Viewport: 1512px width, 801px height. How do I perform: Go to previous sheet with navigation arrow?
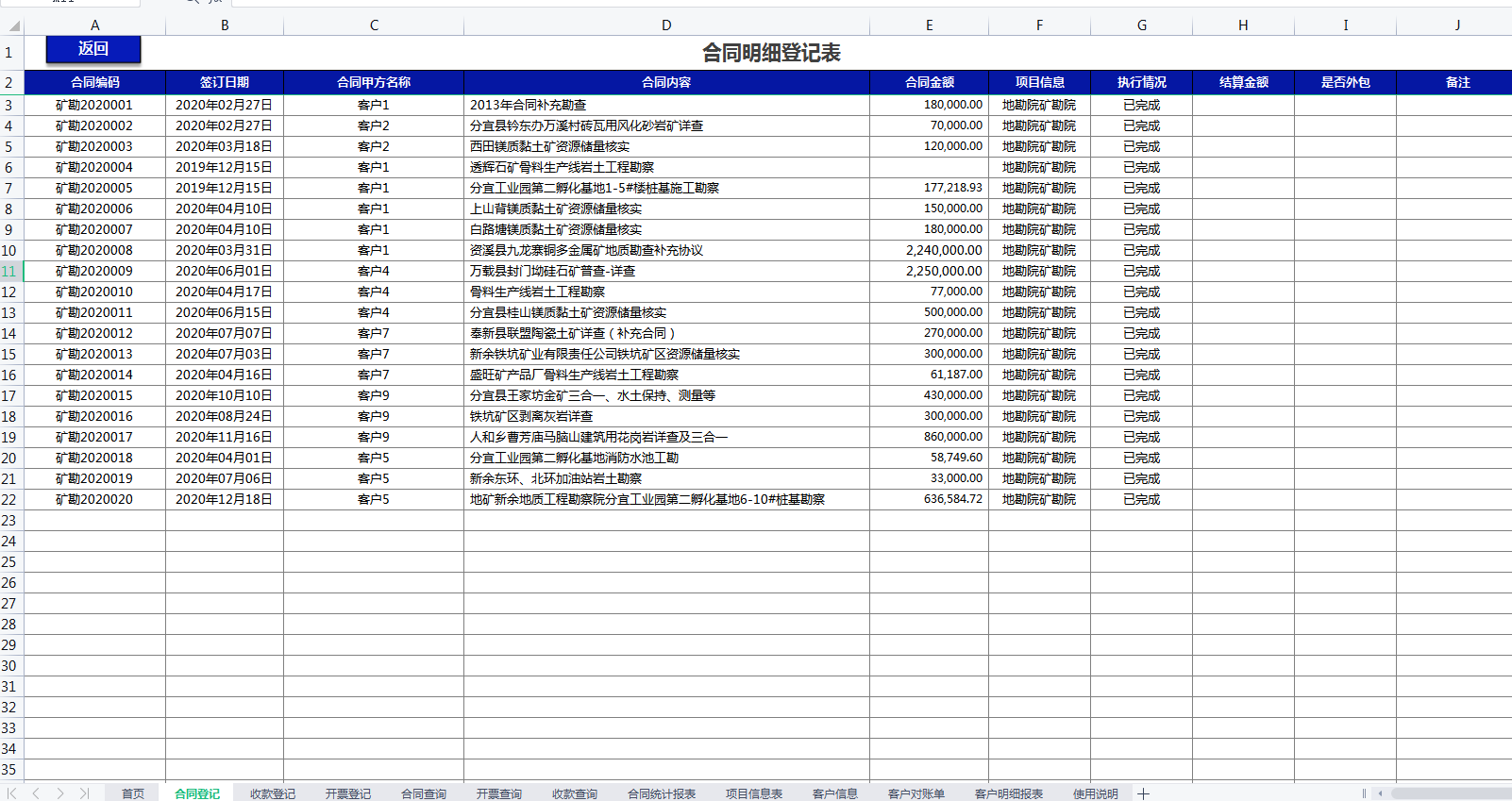[36, 793]
